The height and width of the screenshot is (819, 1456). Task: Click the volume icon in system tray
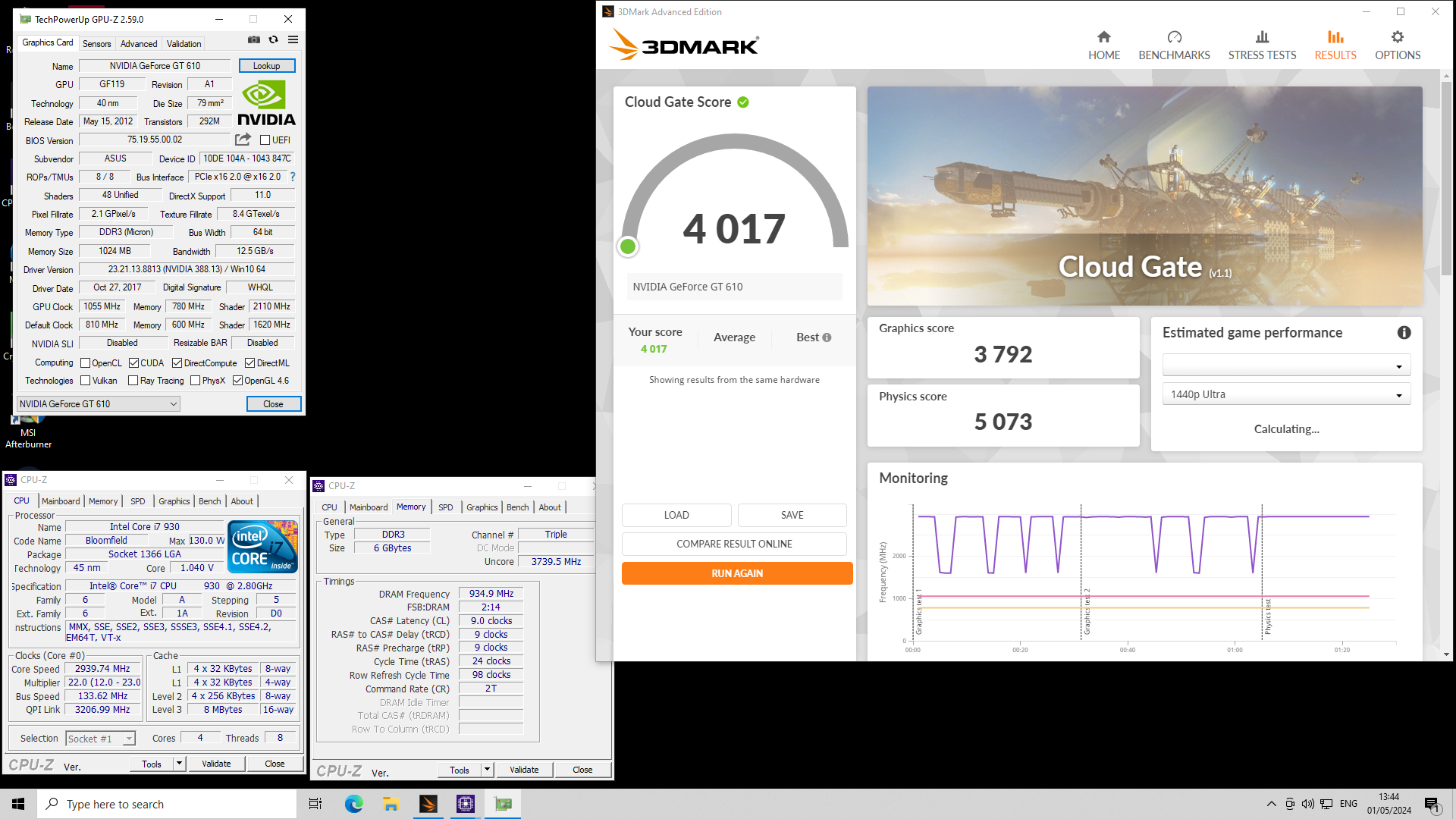coord(1307,804)
